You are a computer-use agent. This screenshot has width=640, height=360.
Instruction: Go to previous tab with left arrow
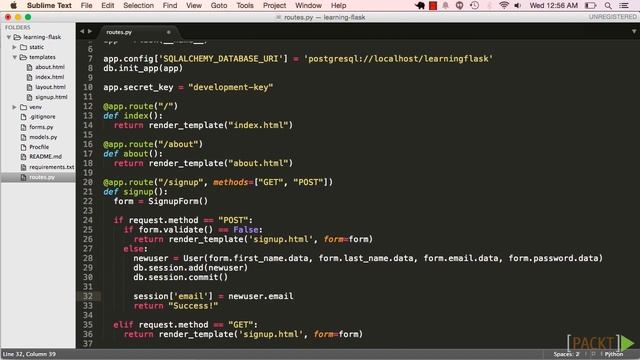click(82, 31)
